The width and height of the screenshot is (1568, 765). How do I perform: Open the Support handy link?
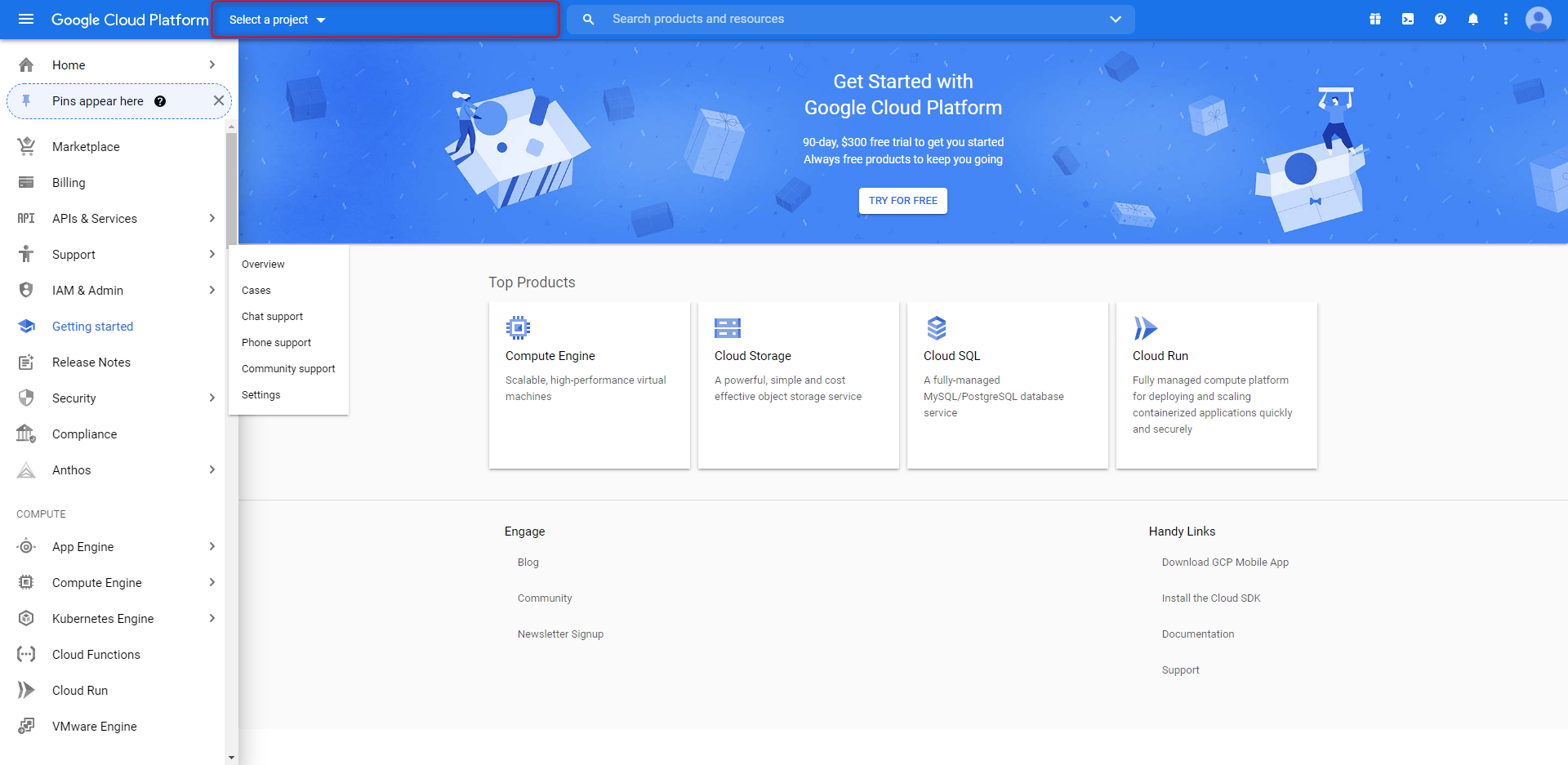1181,670
